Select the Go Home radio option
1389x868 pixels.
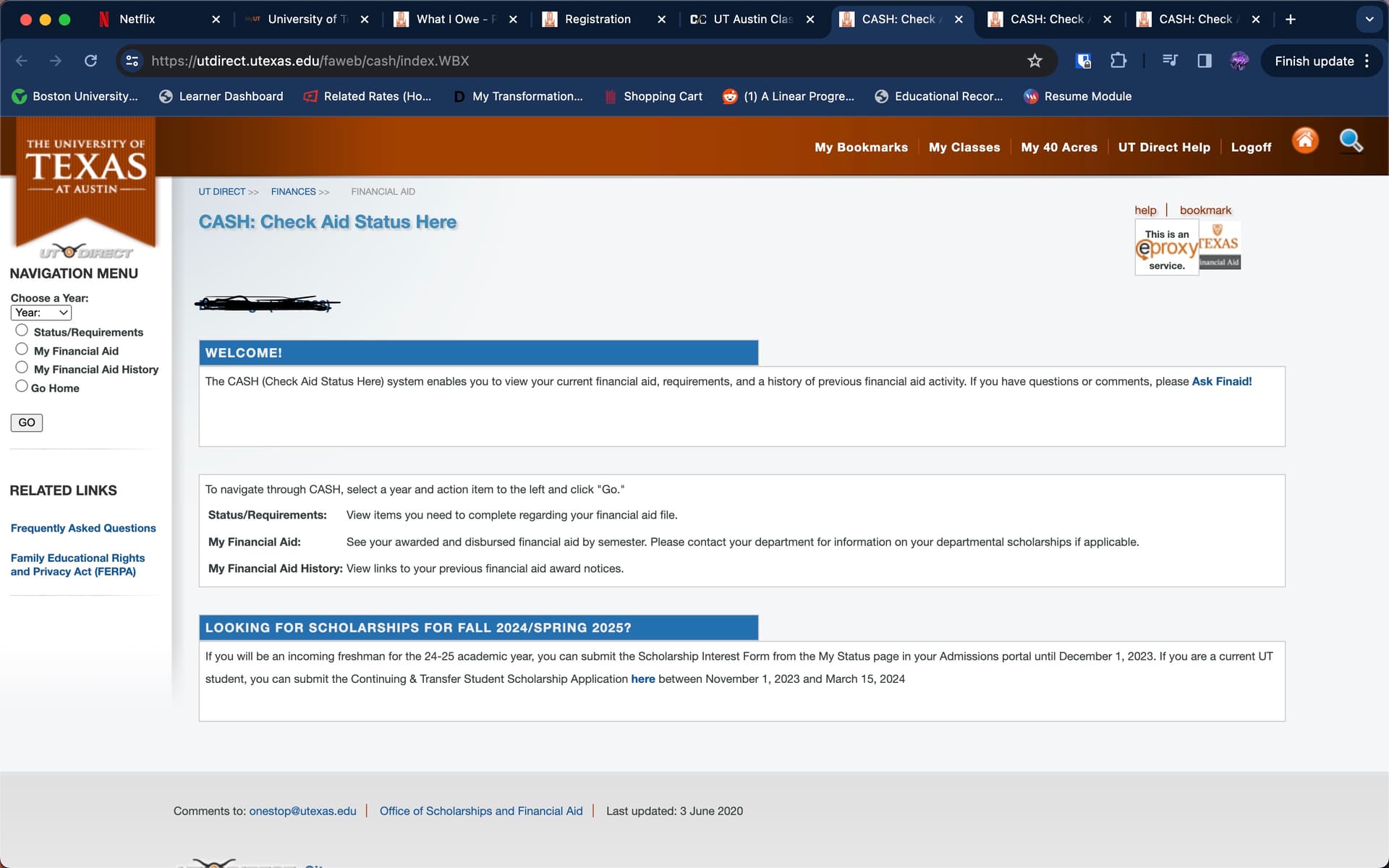(22, 386)
